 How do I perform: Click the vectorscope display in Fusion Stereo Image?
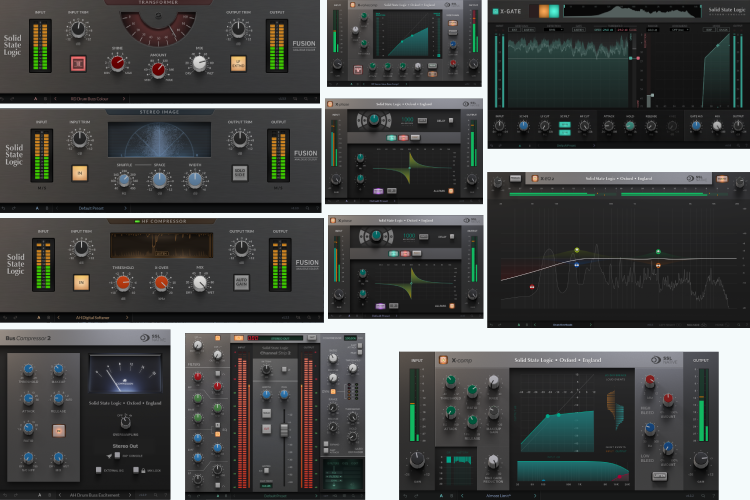(159, 140)
